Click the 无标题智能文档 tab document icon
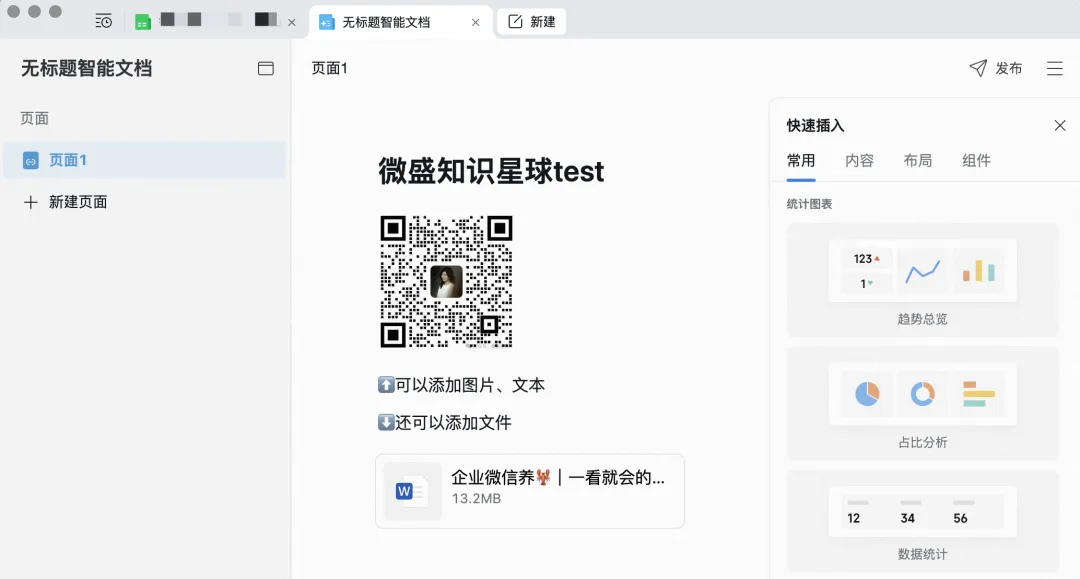The image size is (1080, 579). [326, 22]
